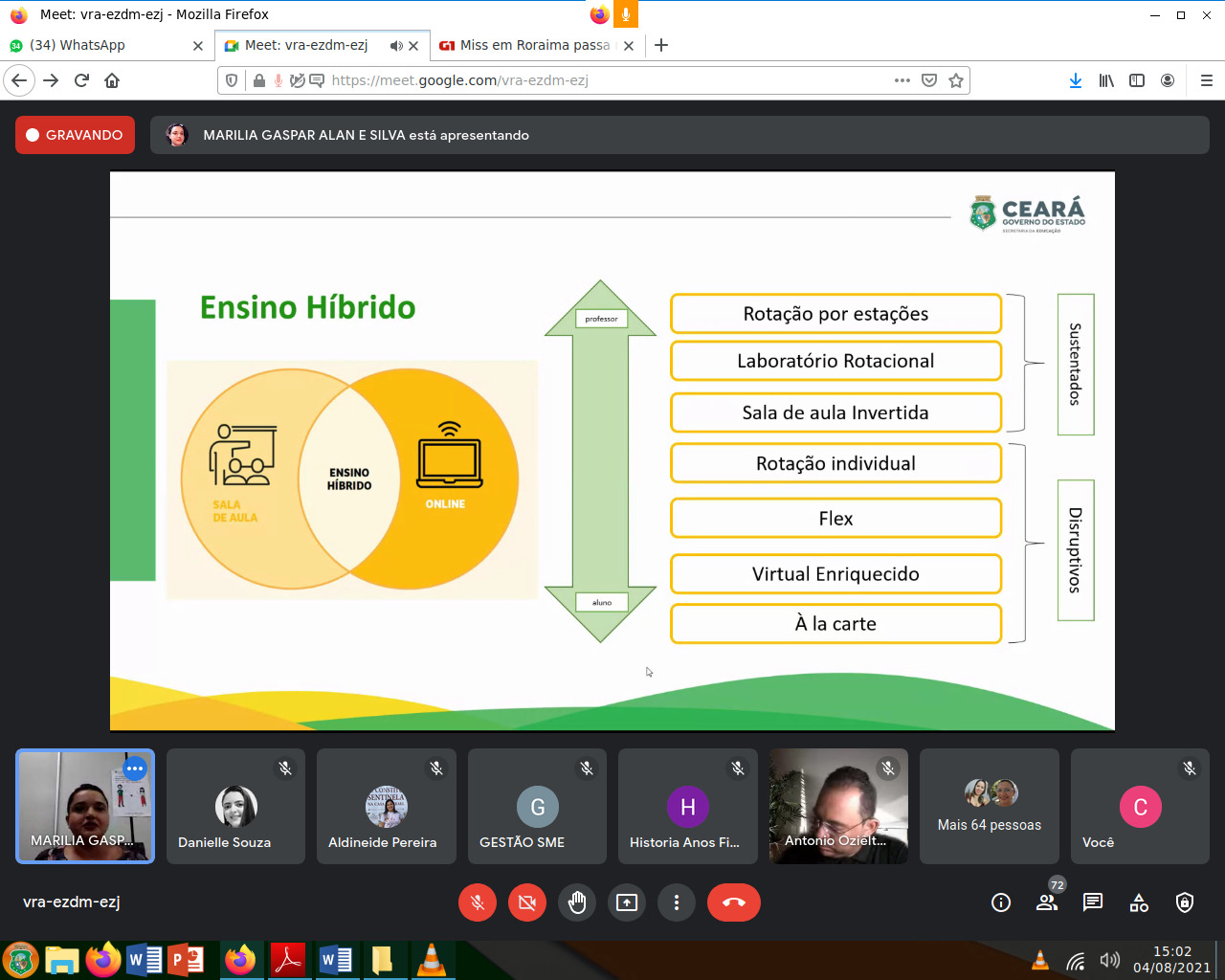Toggle the muted microphone button

(x=478, y=902)
